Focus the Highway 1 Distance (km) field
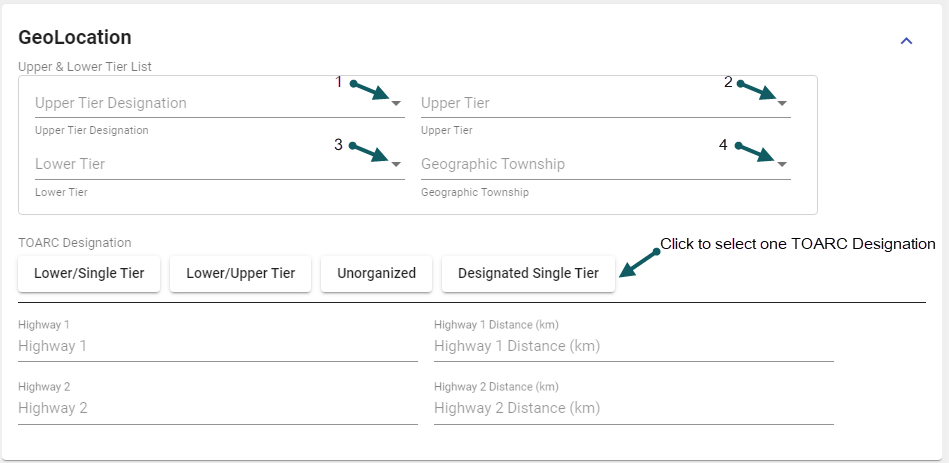949x463 pixels. [633, 346]
